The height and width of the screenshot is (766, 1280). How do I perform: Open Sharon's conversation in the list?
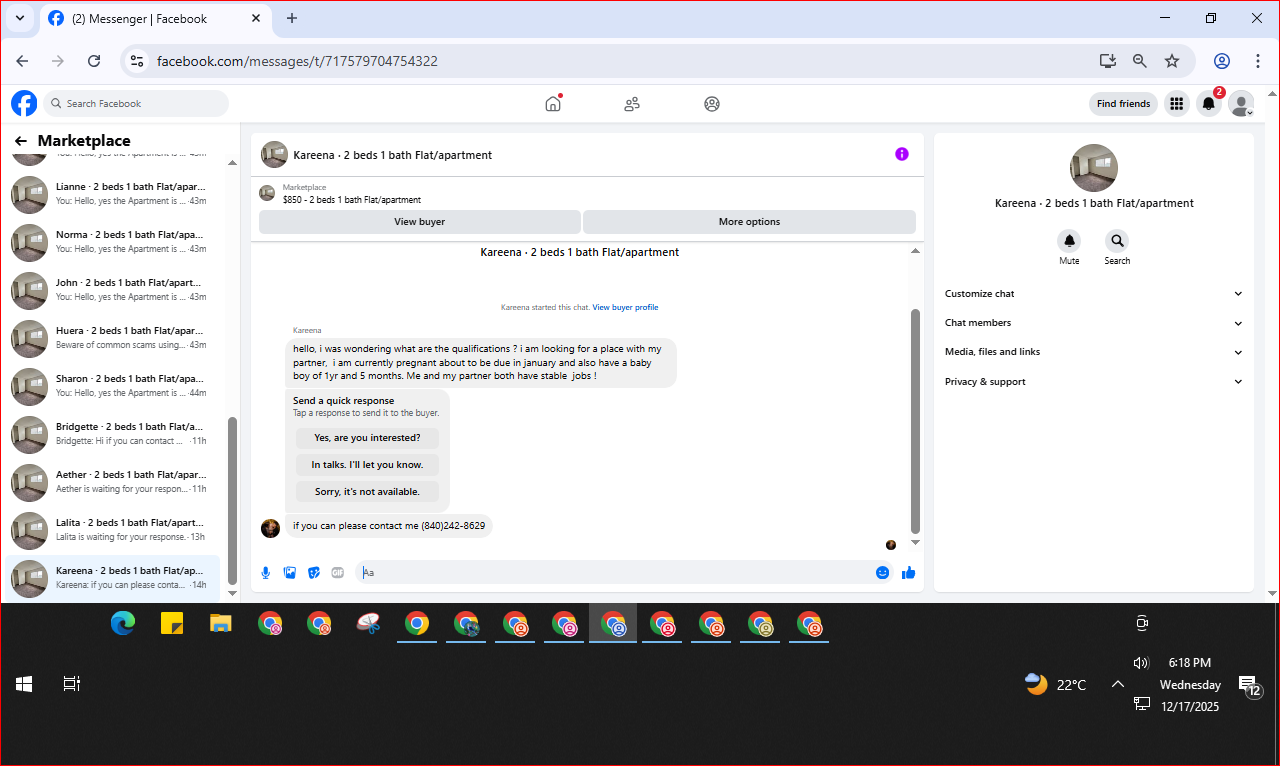(x=112, y=386)
